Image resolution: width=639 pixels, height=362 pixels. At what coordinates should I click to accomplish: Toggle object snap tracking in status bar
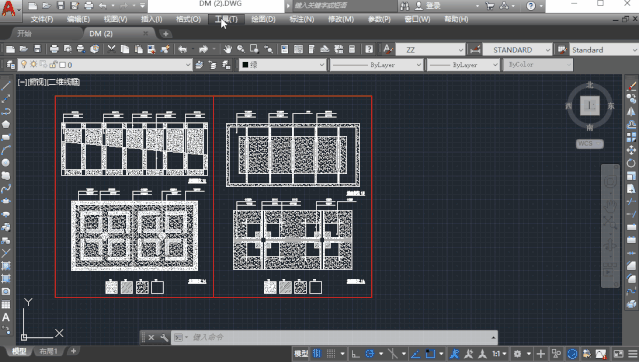tap(415, 353)
